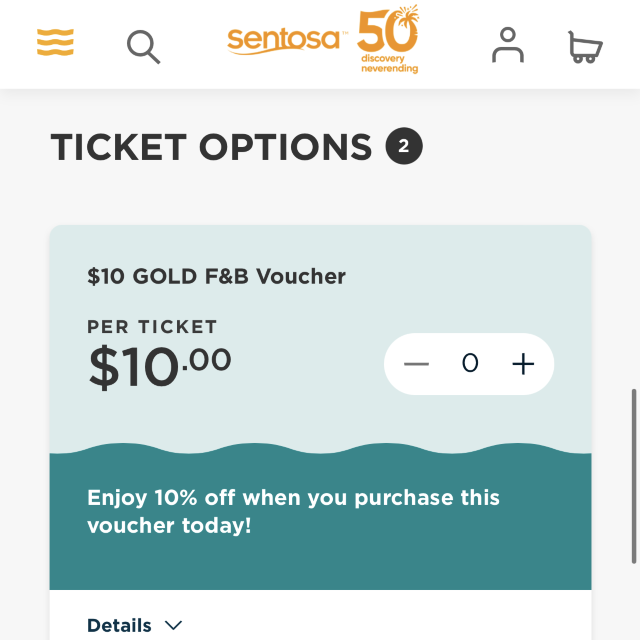Open the search magnifier icon

[x=143, y=47]
